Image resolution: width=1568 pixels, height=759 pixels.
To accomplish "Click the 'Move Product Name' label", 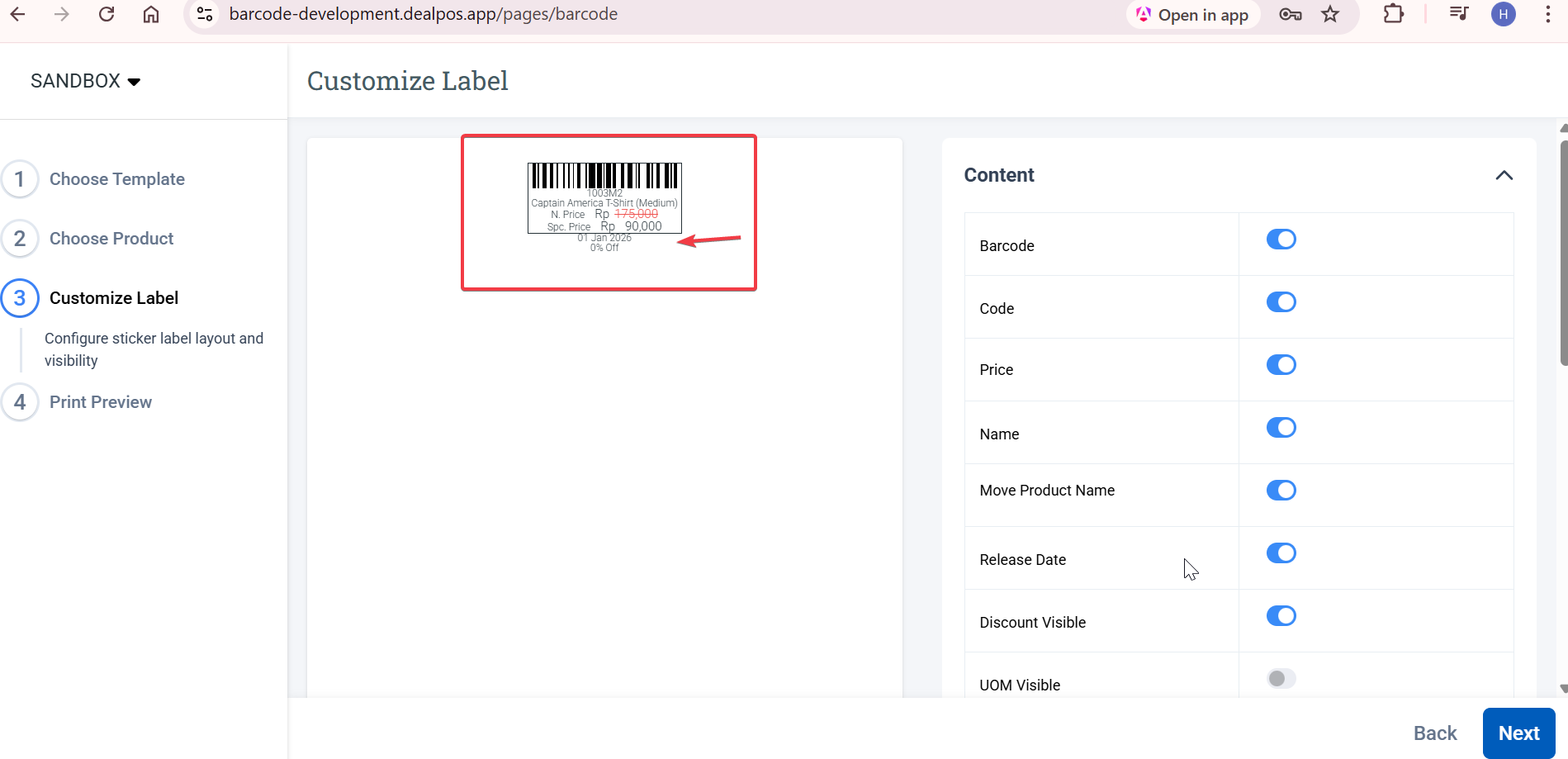I will point(1047,491).
